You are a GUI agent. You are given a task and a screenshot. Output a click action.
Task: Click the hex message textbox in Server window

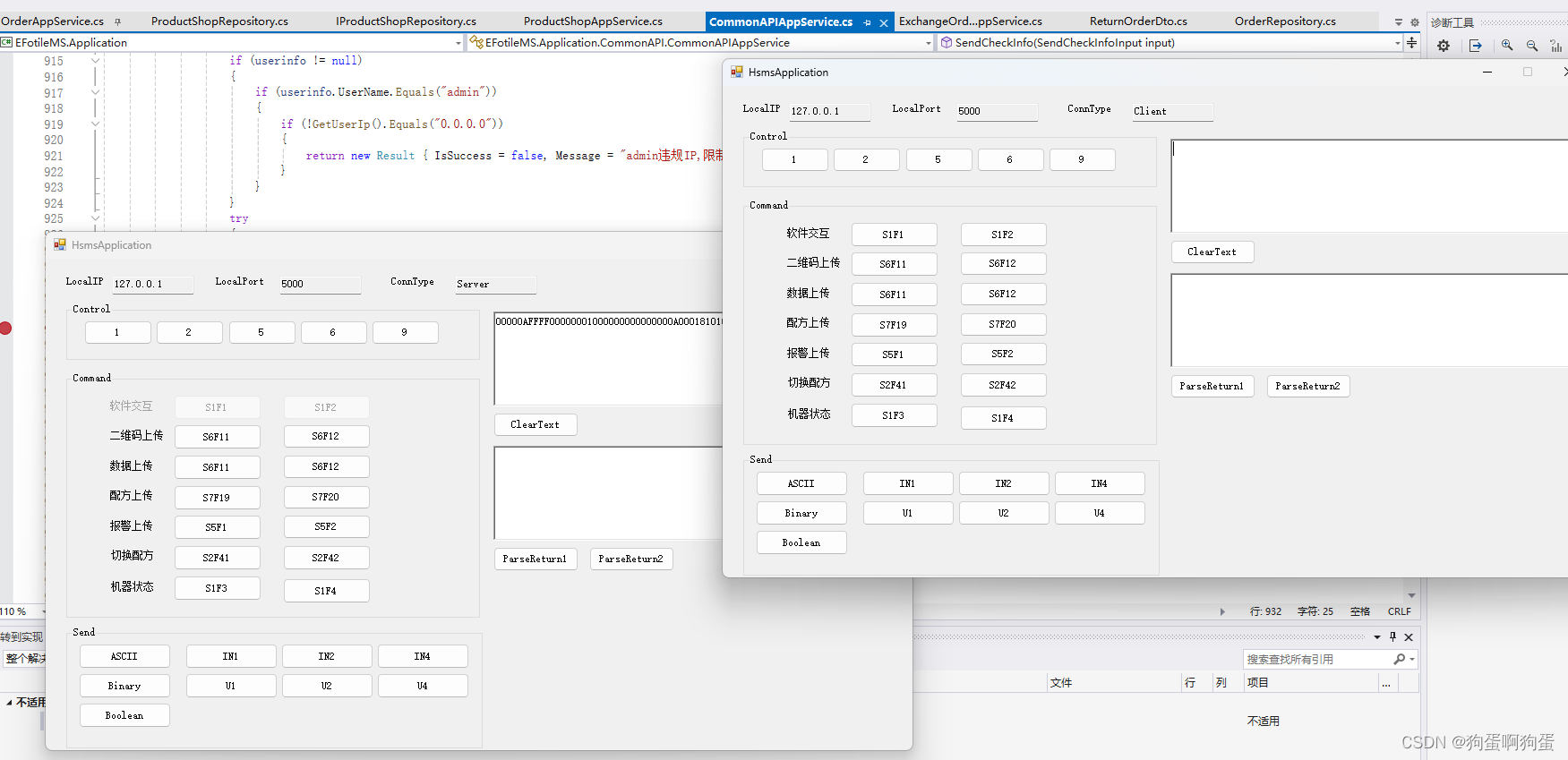tap(608, 358)
